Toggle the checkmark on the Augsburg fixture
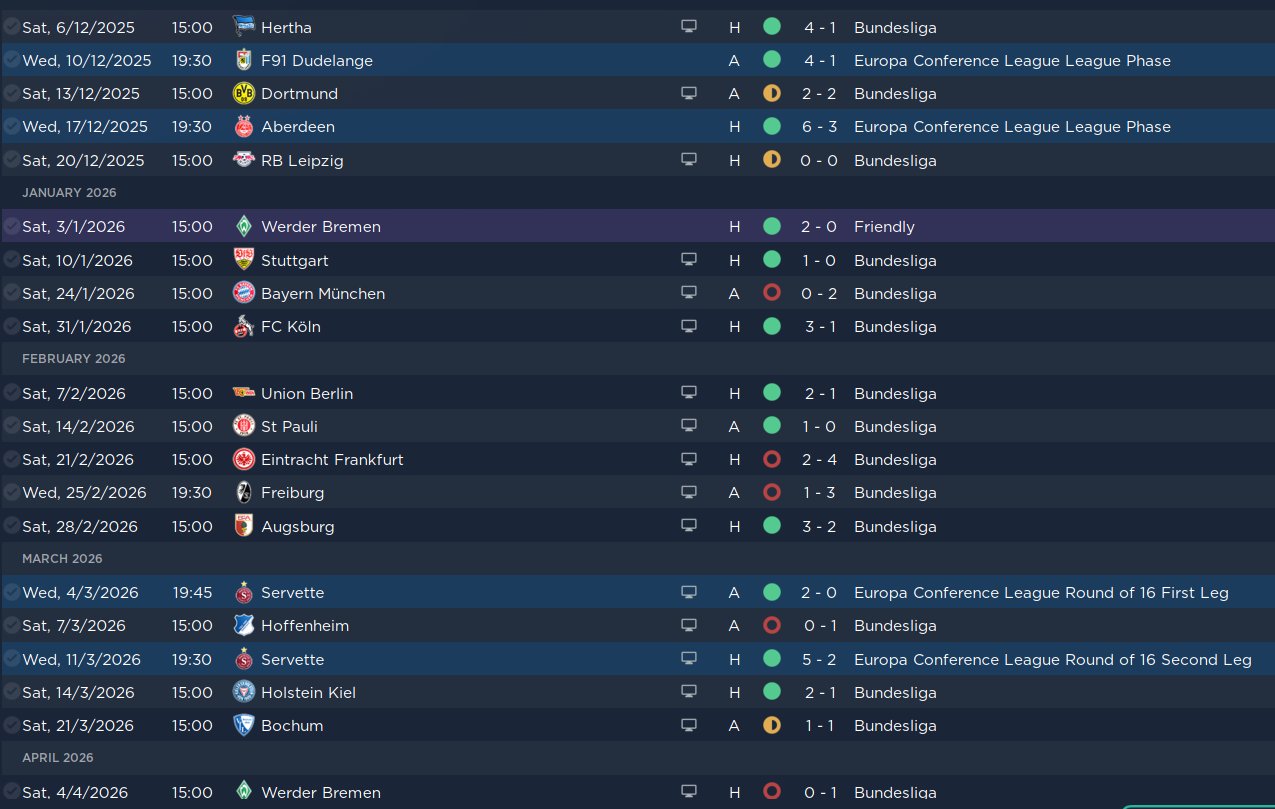 [x=12, y=526]
